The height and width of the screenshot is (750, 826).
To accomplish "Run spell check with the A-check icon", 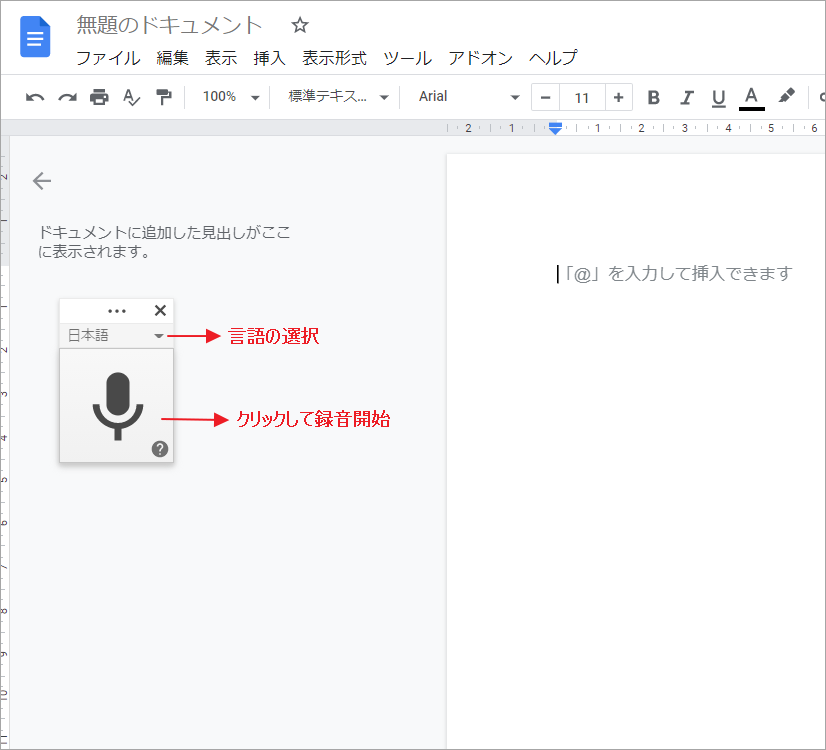I will click(x=131, y=97).
